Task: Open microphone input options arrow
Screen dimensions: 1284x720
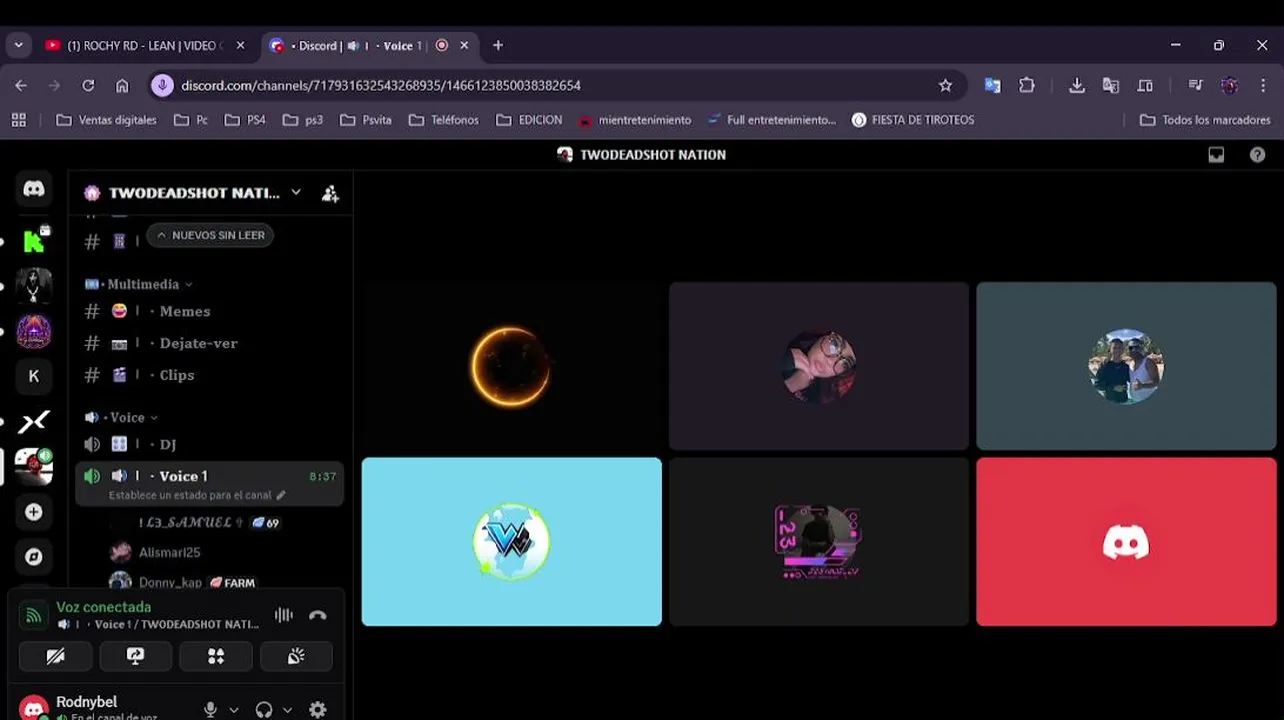Action: tap(234, 710)
